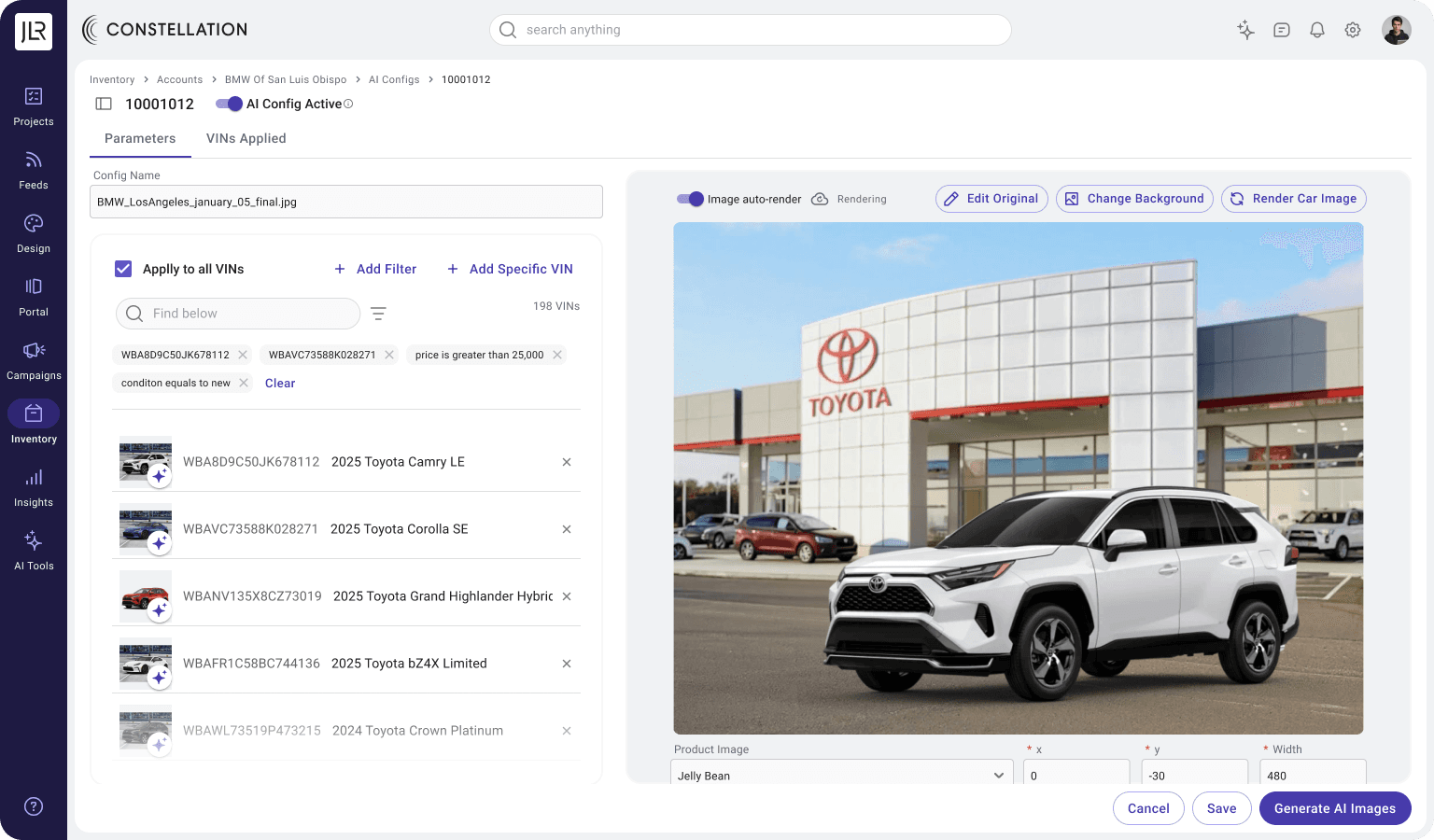Image resolution: width=1434 pixels, height=840 pixels.
Task: Click the Config Name input field
Action: 346,202
